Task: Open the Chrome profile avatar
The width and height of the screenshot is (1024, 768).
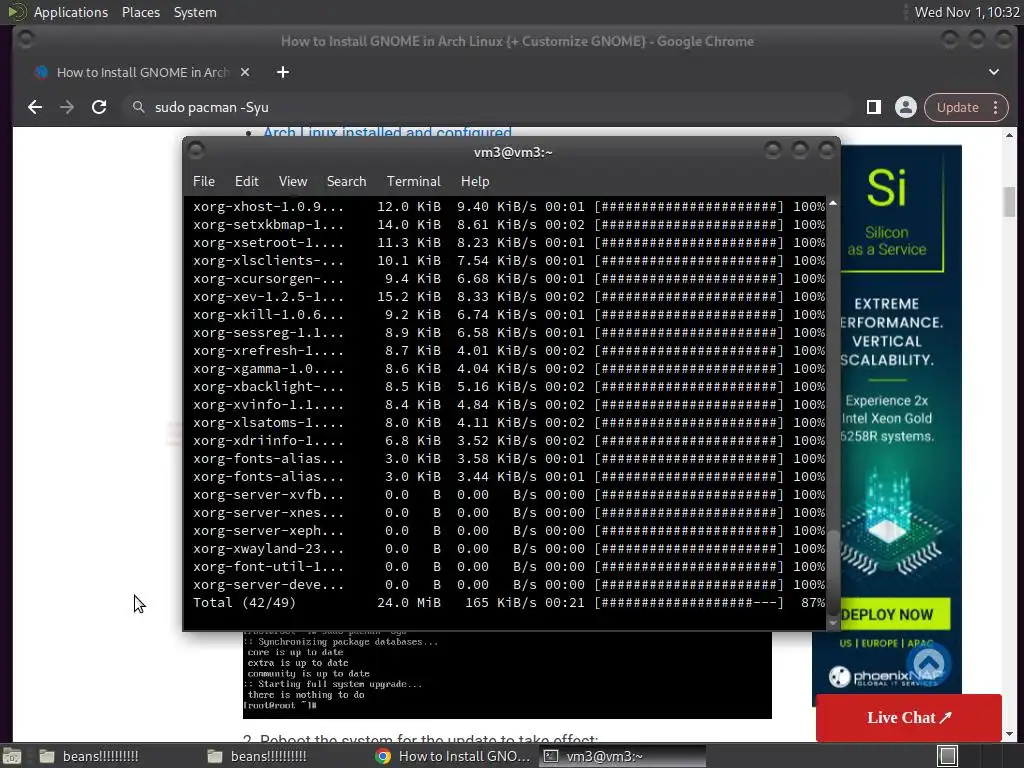Action: tap(906, 107)
